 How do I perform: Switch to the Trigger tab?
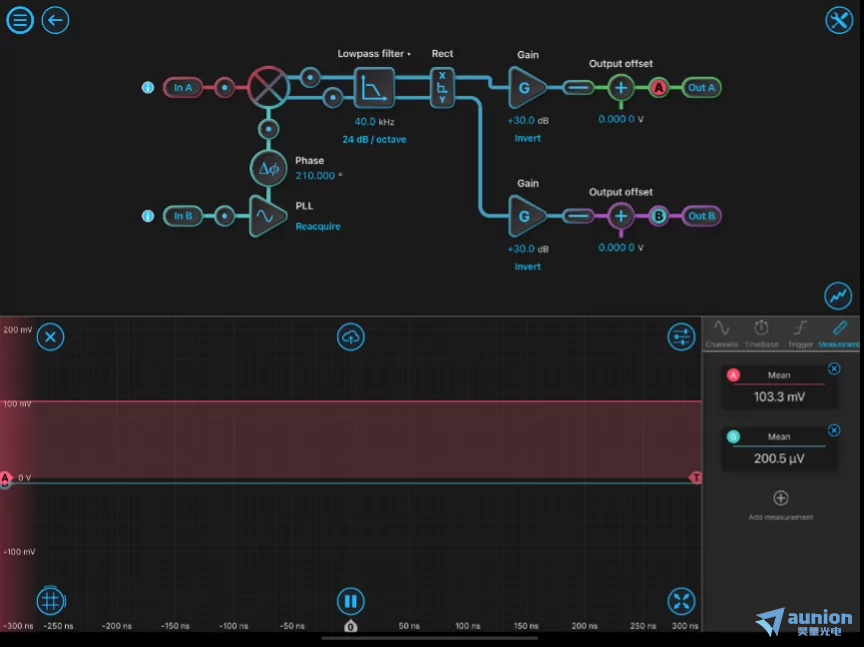[x=800, y=333]
